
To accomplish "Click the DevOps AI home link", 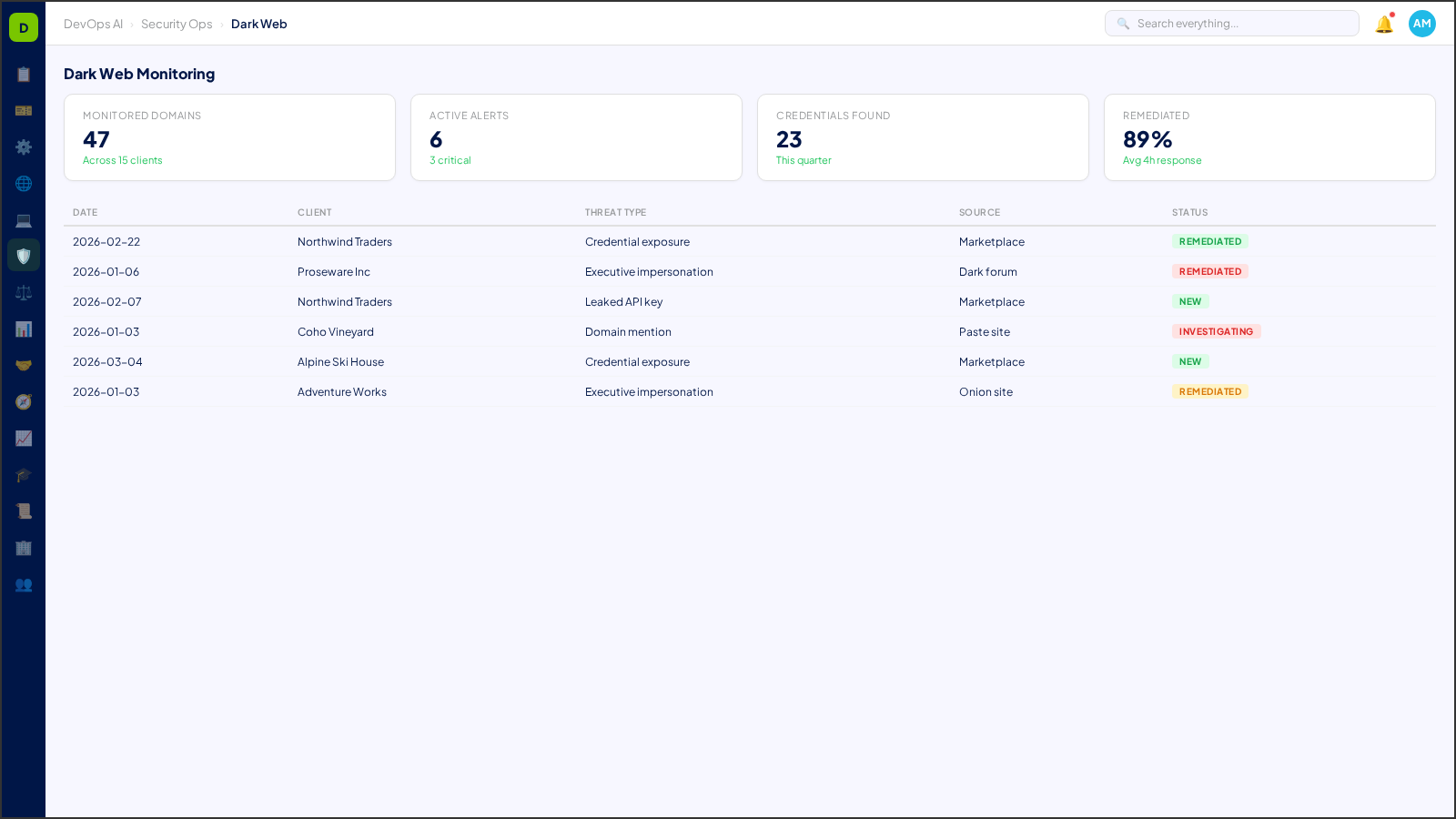I will coord(93,24).
